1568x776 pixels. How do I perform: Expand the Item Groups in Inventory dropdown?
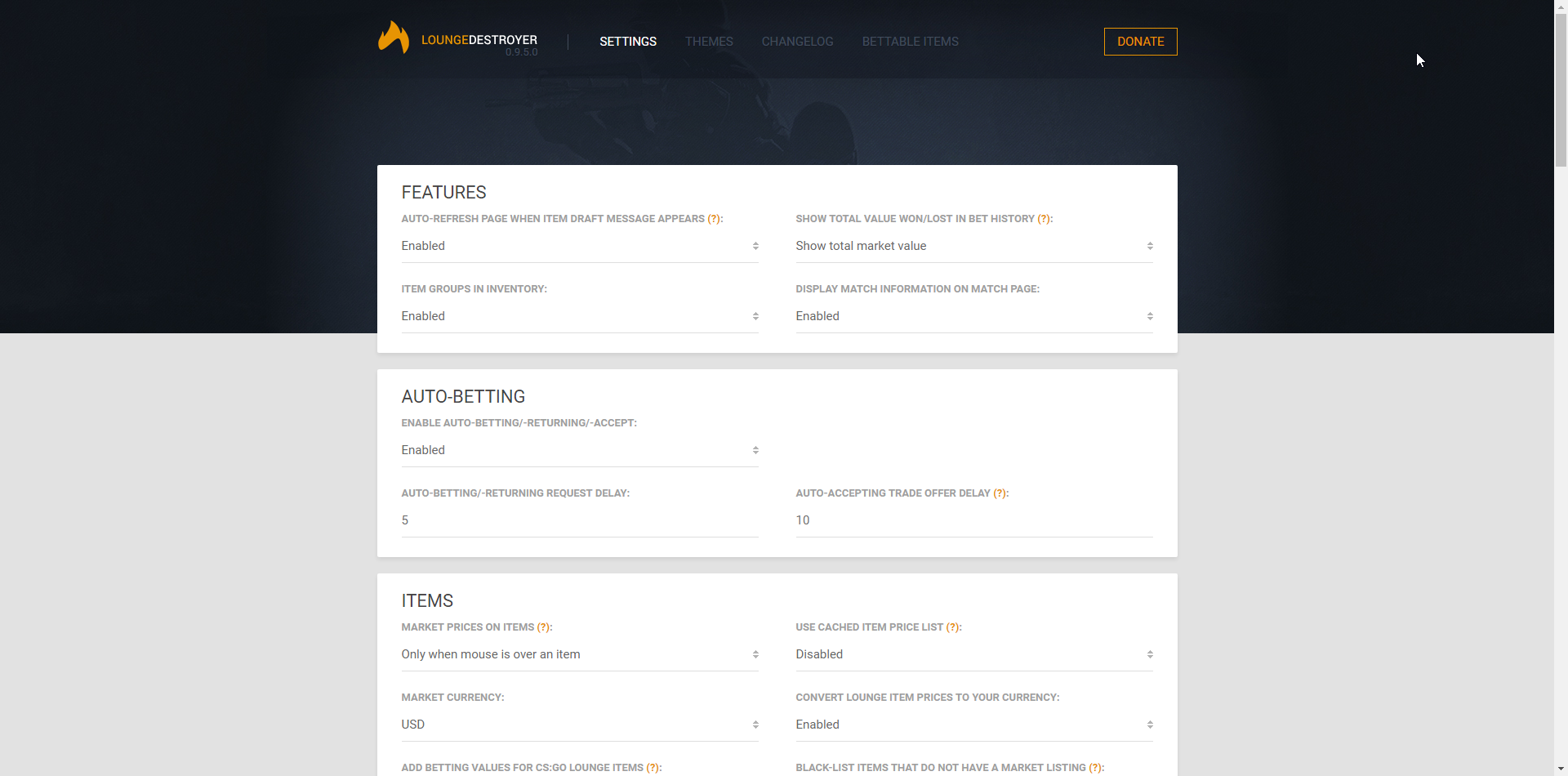click(579, 316)
